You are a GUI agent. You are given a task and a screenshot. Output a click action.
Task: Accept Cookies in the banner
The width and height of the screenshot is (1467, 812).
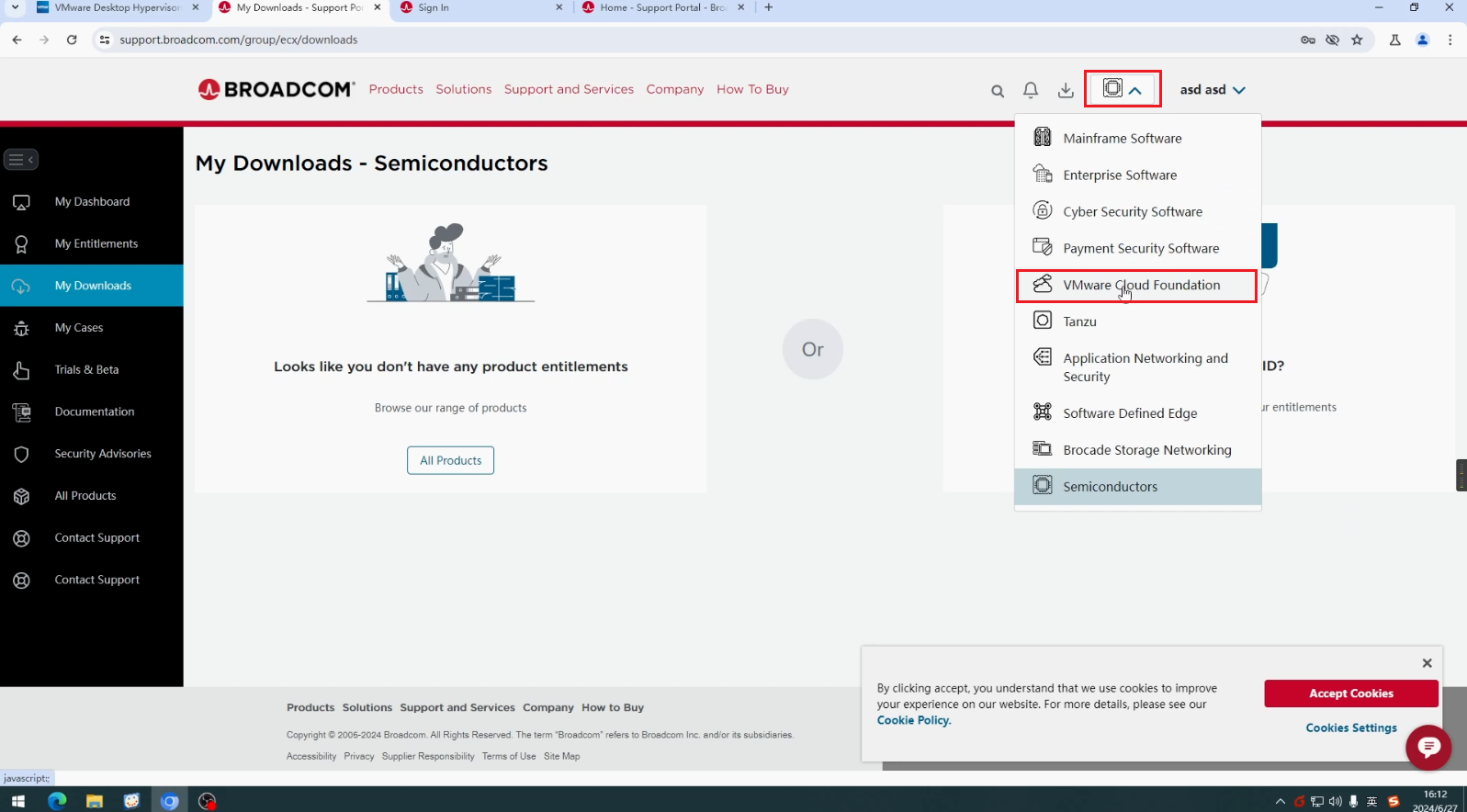[1351, 694]
